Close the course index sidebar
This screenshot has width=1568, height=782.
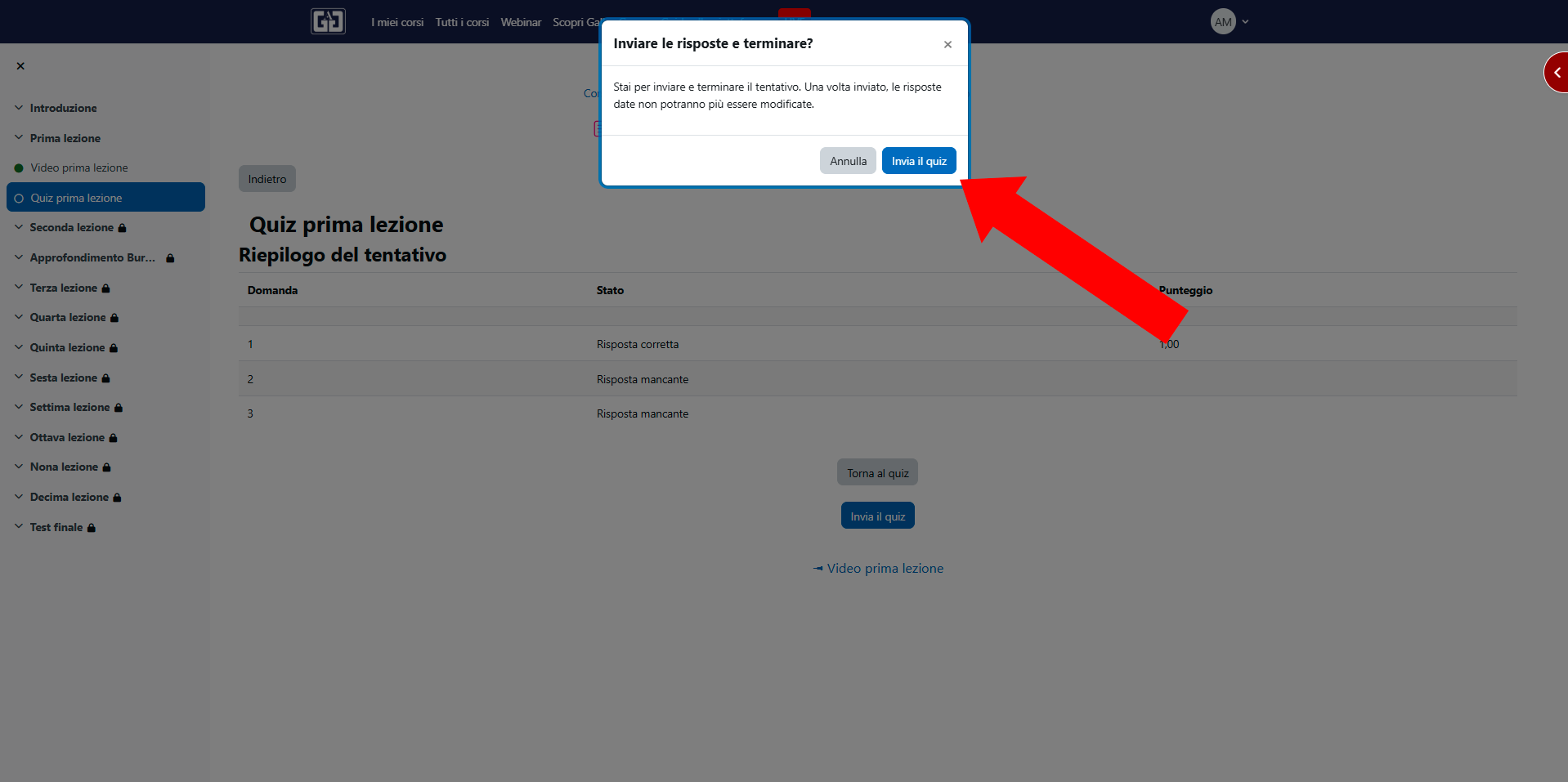point(20,66)
